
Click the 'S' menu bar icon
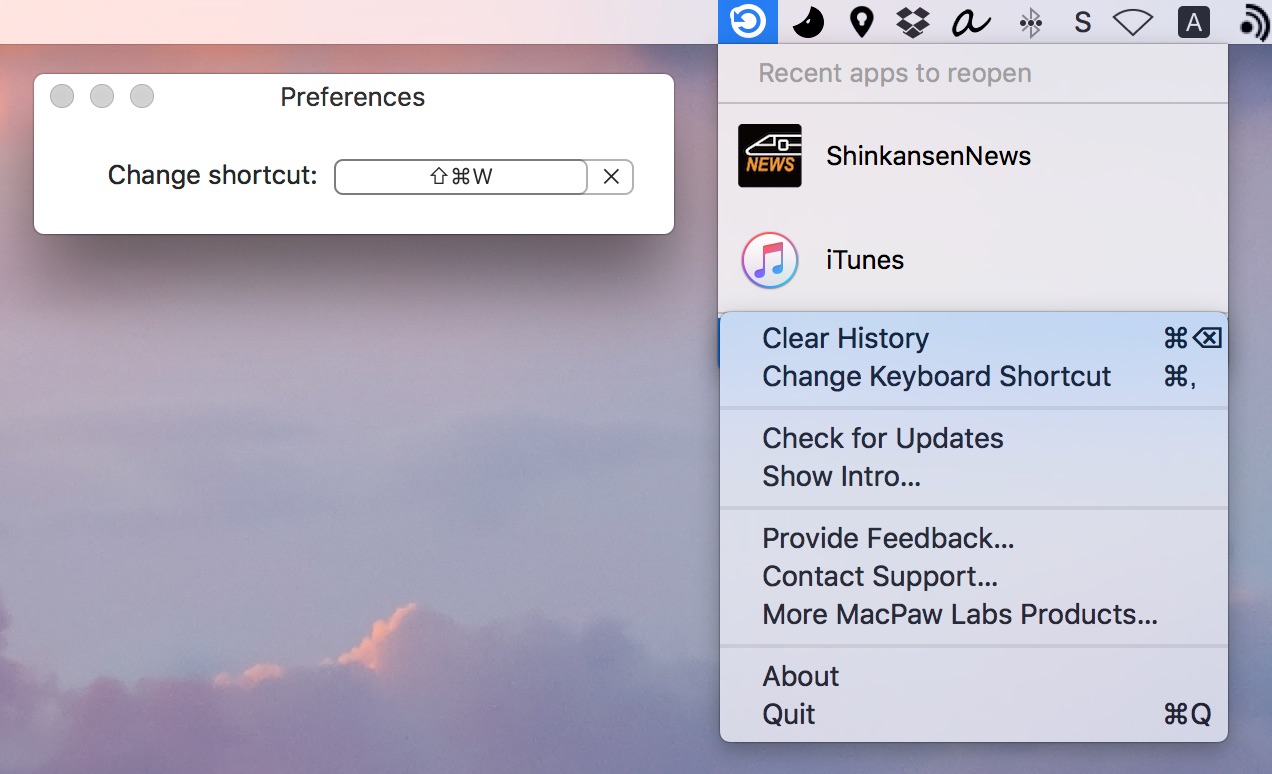tap(1082, 23)
